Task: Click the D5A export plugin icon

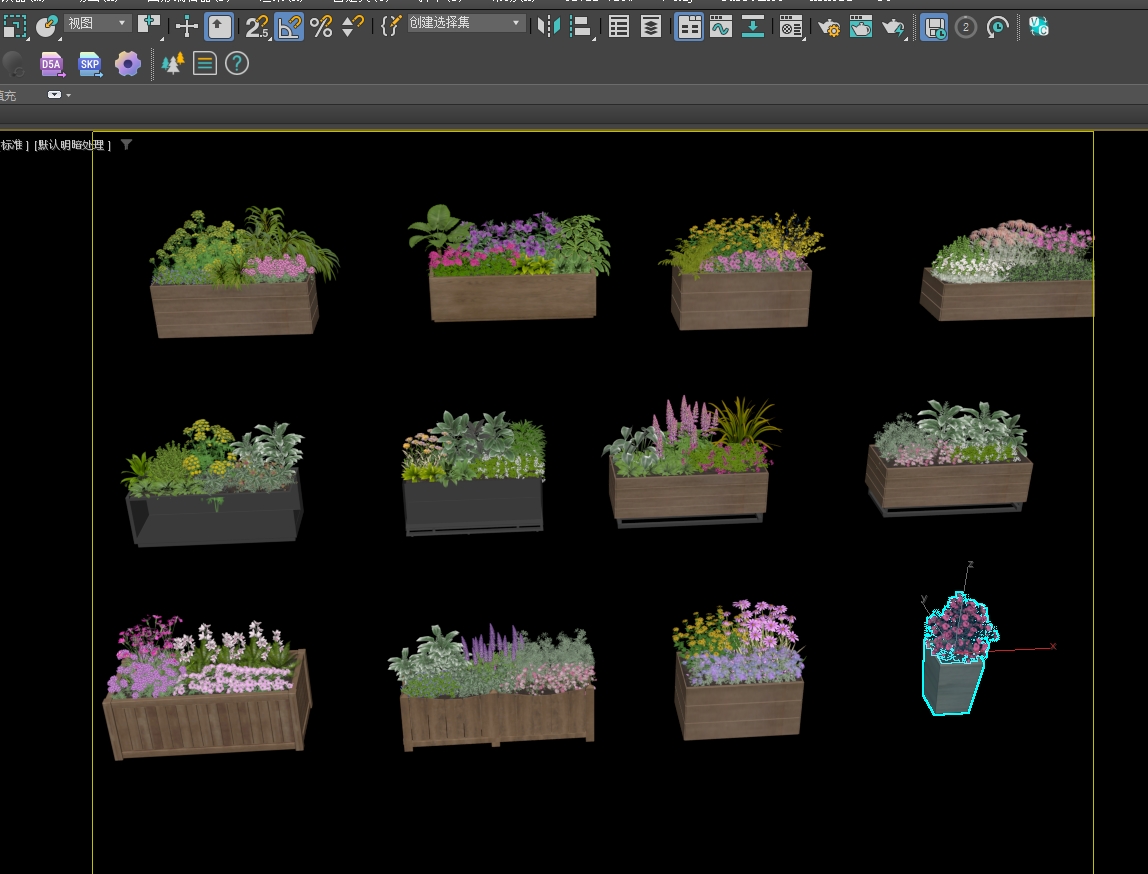Action: (51, 66)
